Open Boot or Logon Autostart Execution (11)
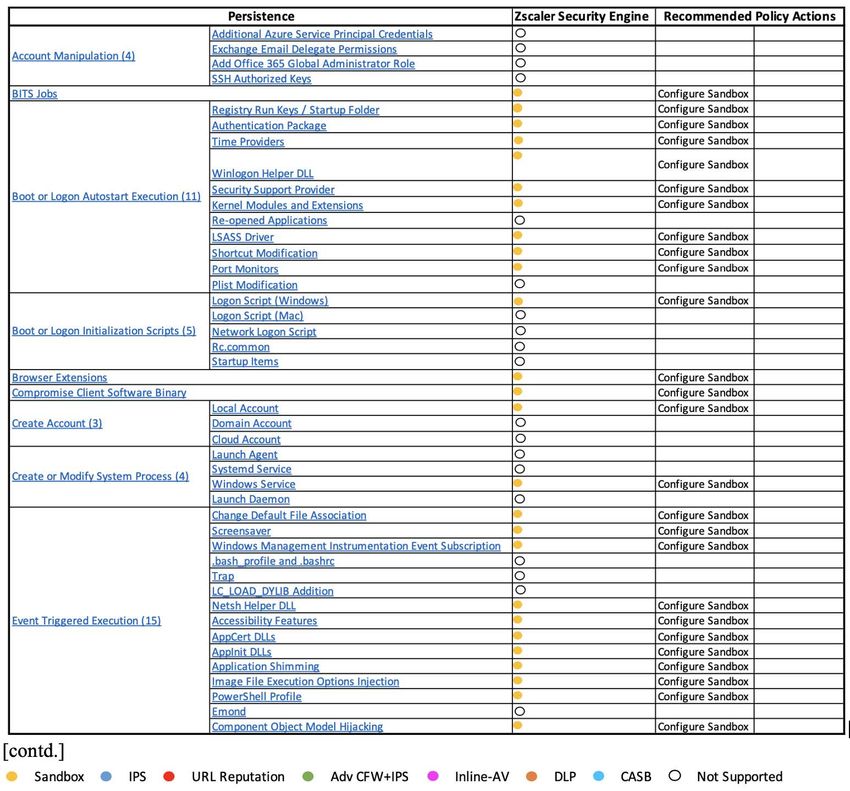Screen dimensions: 850x791 (x=106, y=196)
